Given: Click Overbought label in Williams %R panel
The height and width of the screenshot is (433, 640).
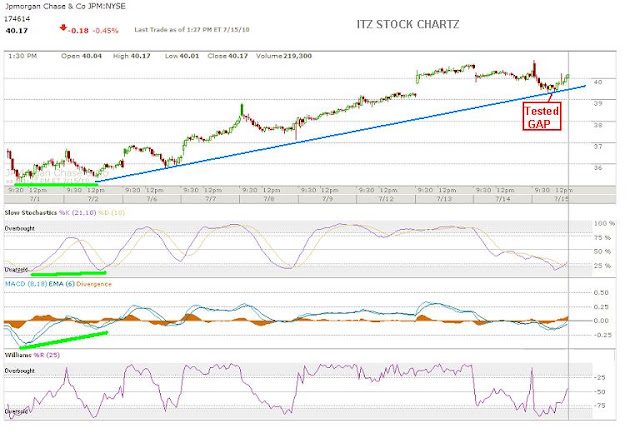Looking at the screenshot, I should click(x=20, y=371).
